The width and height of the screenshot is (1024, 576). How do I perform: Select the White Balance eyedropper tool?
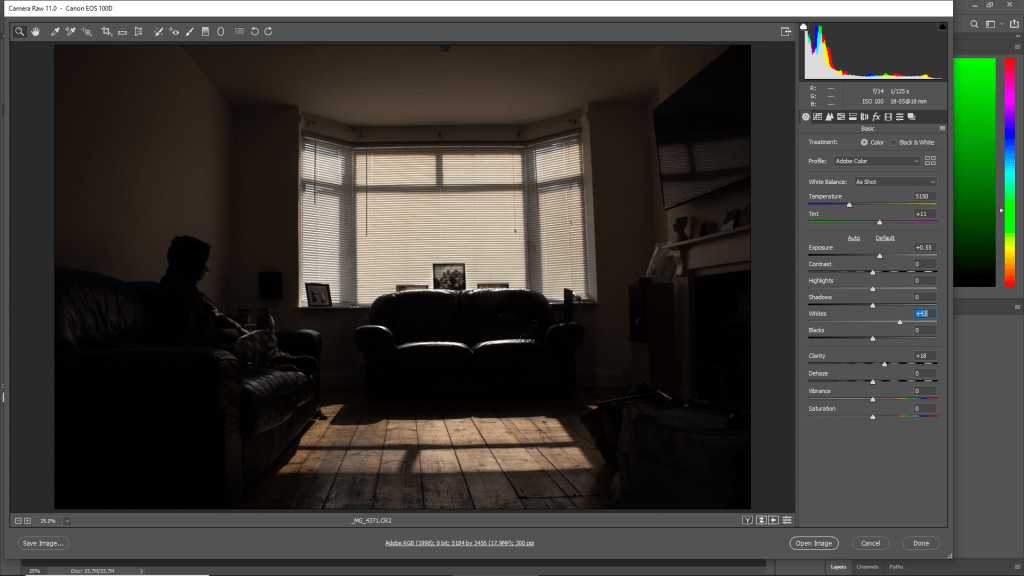[55, 32]
